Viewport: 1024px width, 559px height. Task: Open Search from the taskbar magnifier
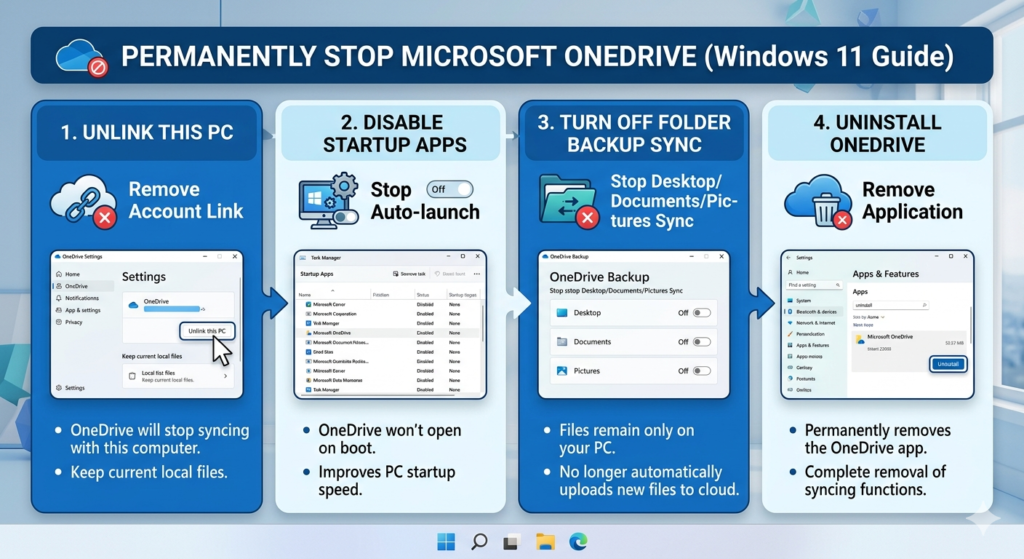point(479,541)
